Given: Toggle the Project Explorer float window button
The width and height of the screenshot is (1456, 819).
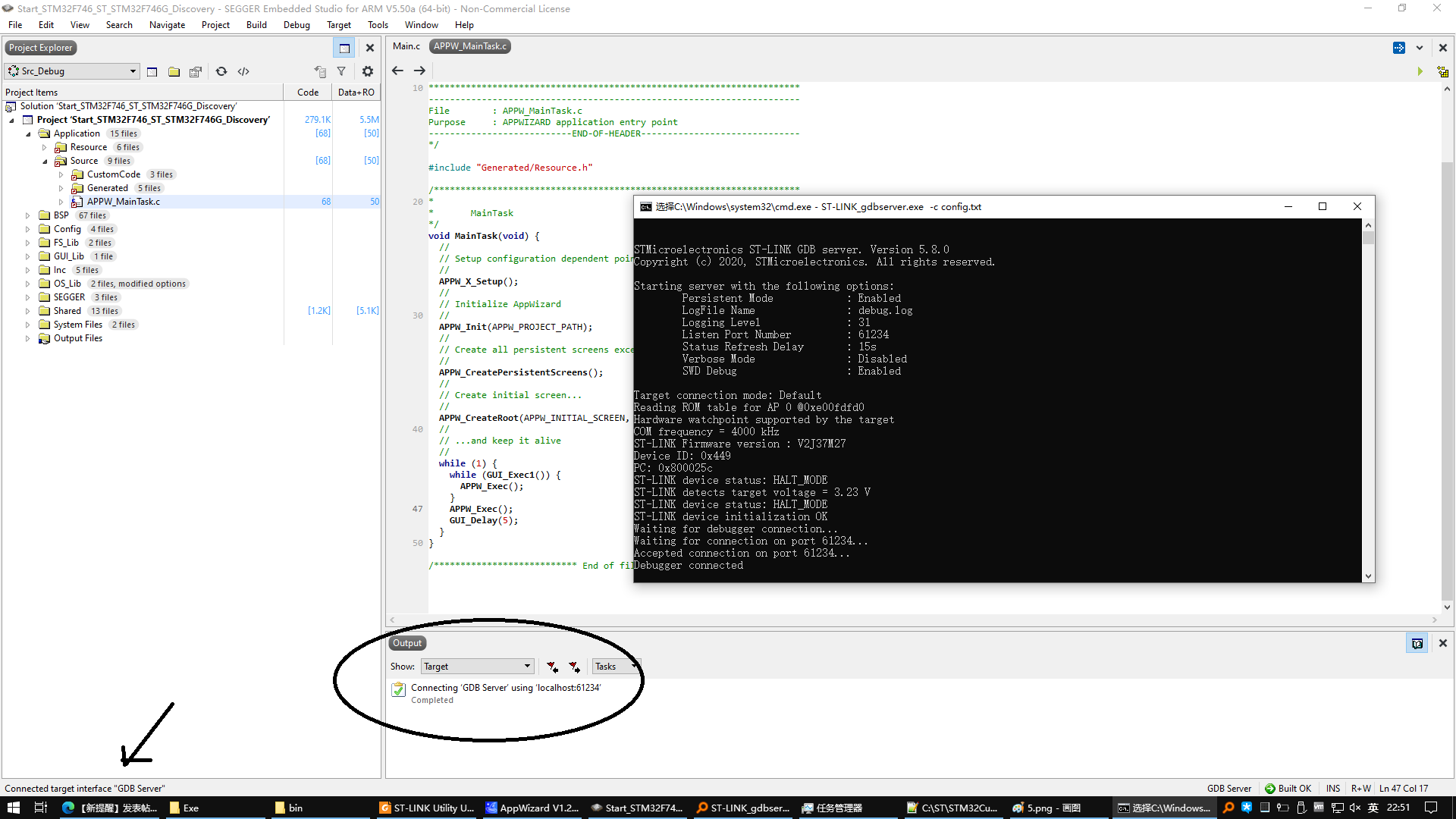Looking at the screenshot, I should [x=344, y=48].
